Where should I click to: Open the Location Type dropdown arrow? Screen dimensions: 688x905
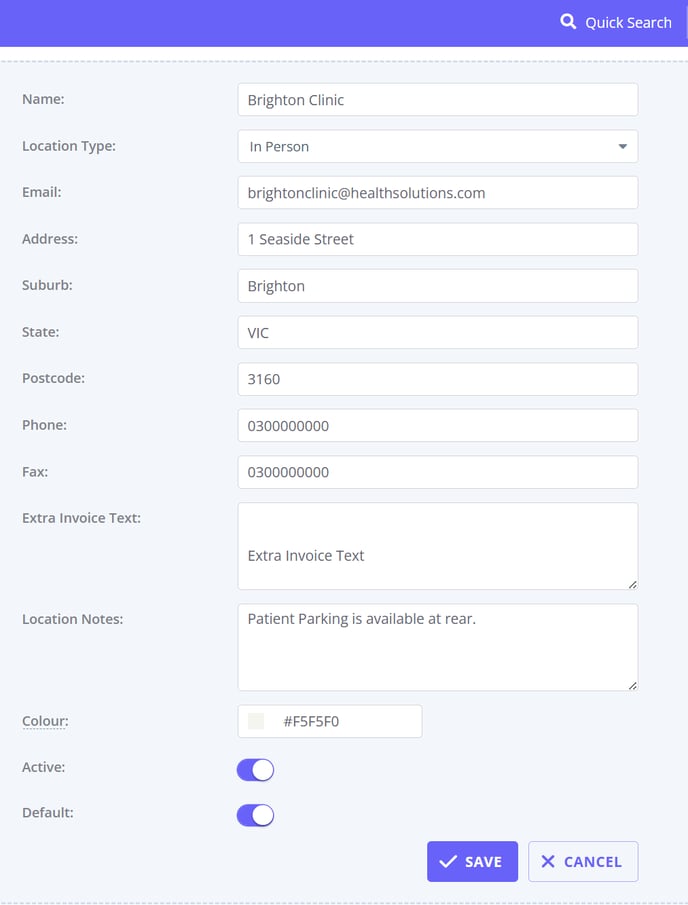coord(622,147)
